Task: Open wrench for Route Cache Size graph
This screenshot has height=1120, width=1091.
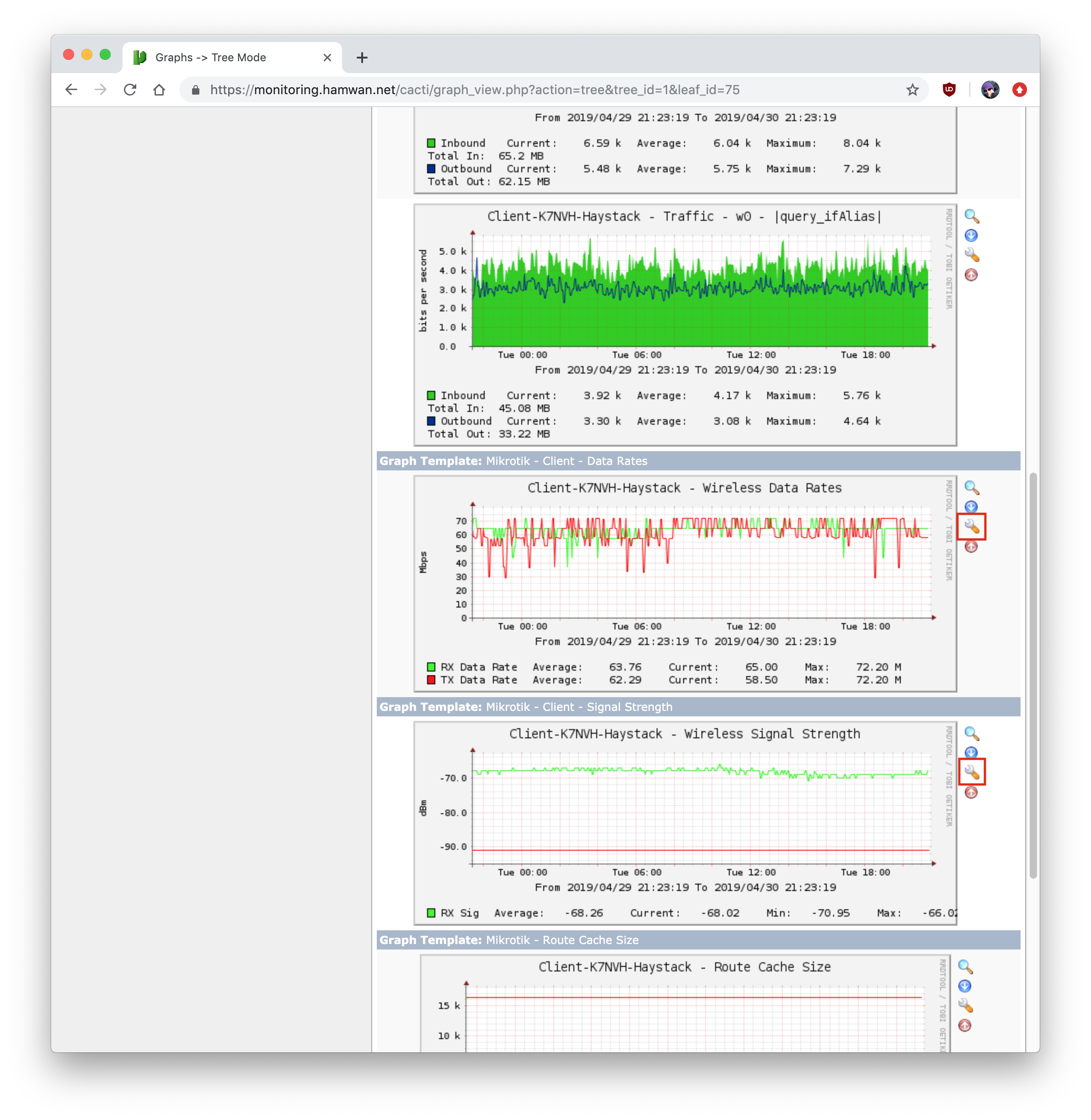Action: click(x=965, y=1005)
